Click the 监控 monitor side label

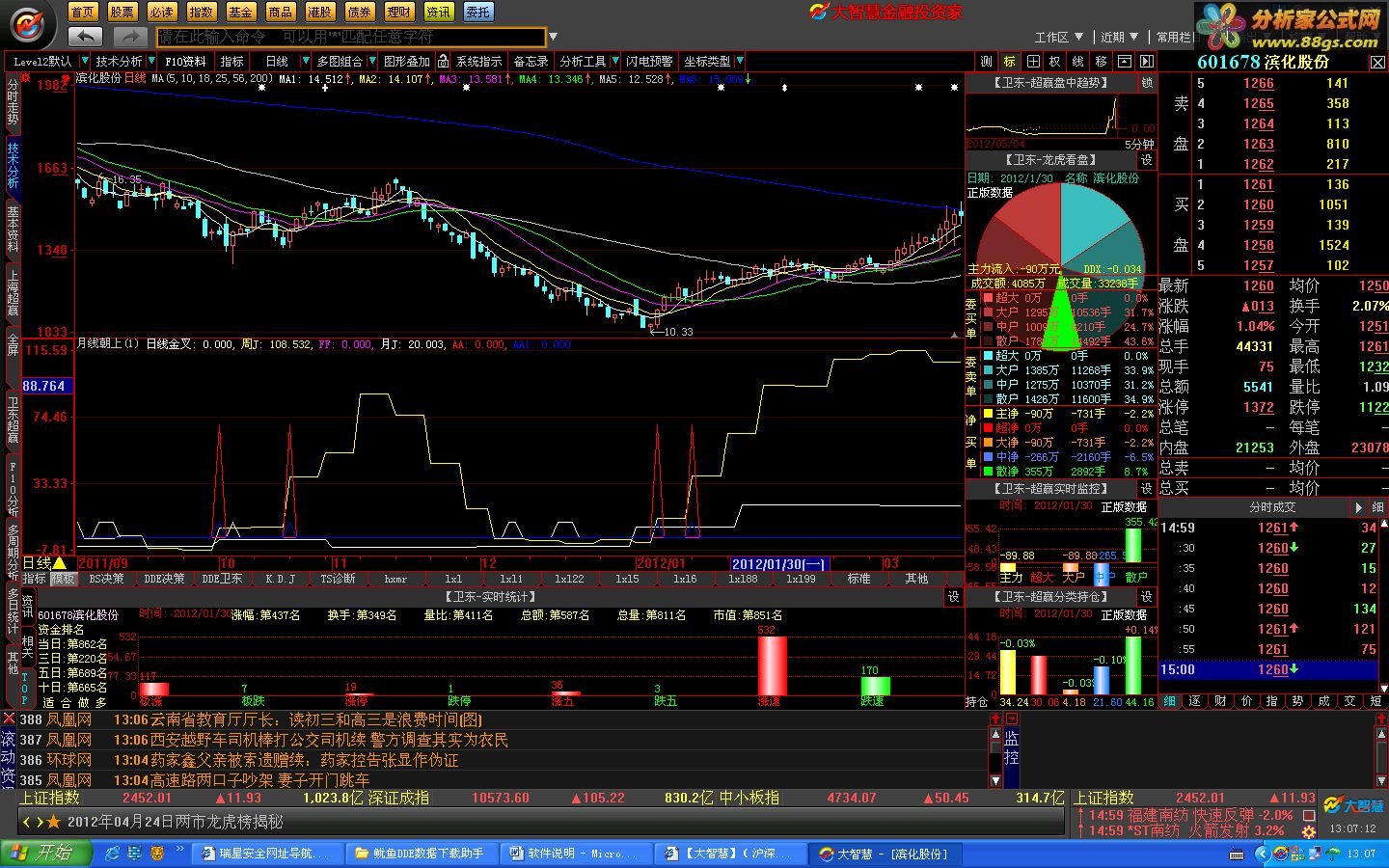(1011, 747)
